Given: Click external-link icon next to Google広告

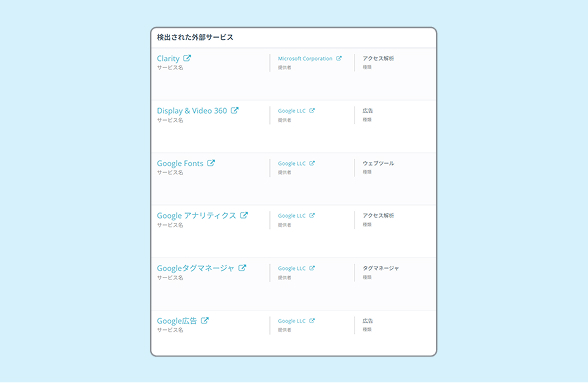Looking at the screenshot, I should (x=205, y=320).
